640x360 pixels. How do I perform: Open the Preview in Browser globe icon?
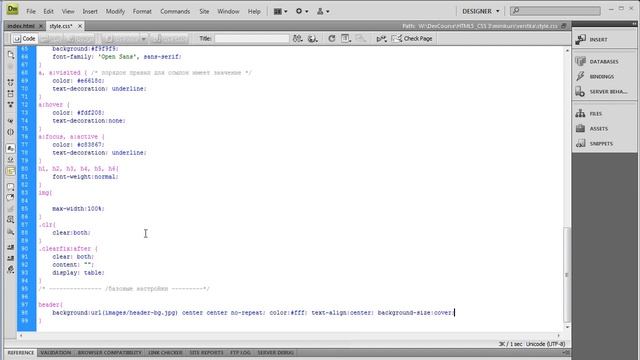pos(313,38)
